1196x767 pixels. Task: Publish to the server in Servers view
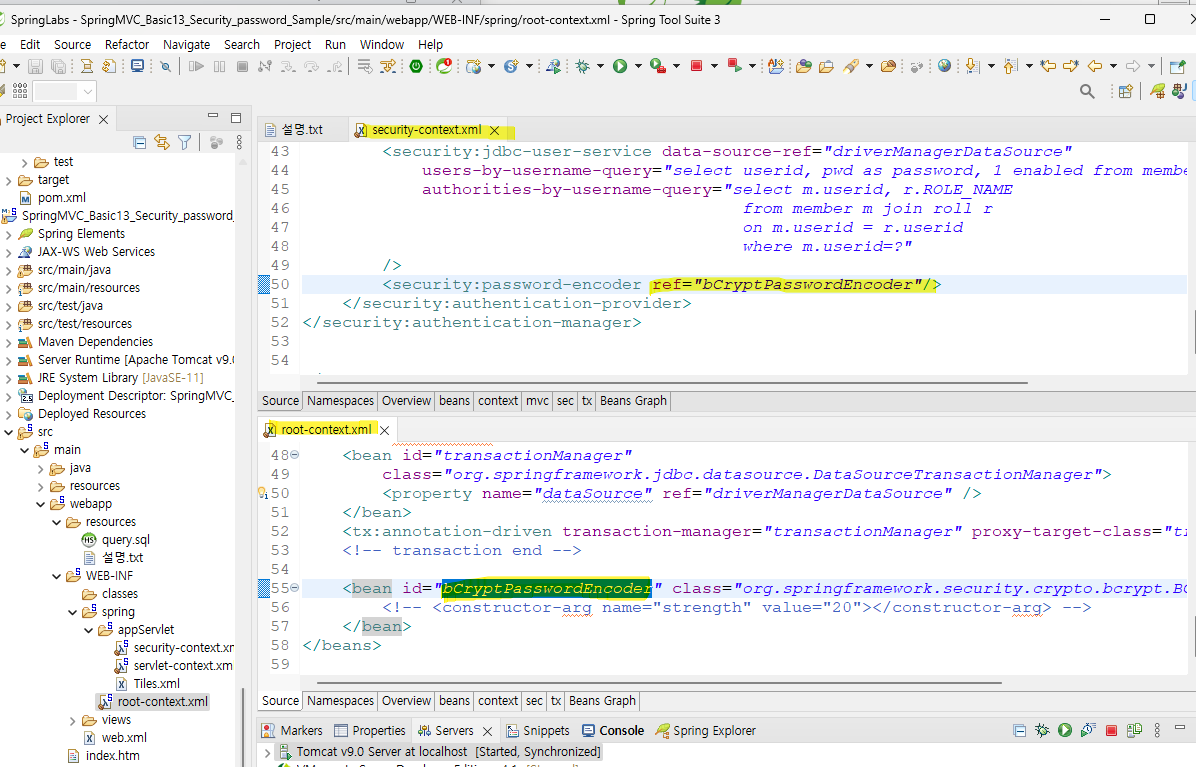click(1134, 730)
